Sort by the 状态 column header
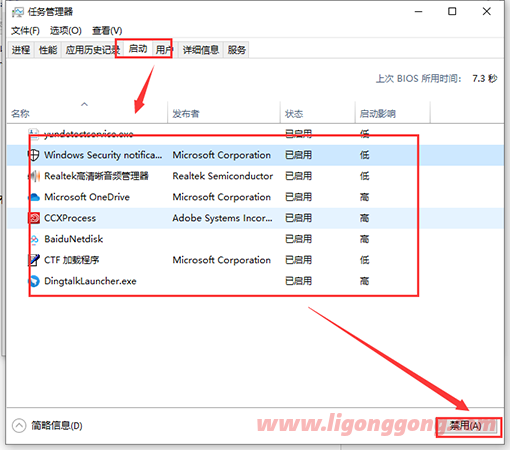 (294, 114)
